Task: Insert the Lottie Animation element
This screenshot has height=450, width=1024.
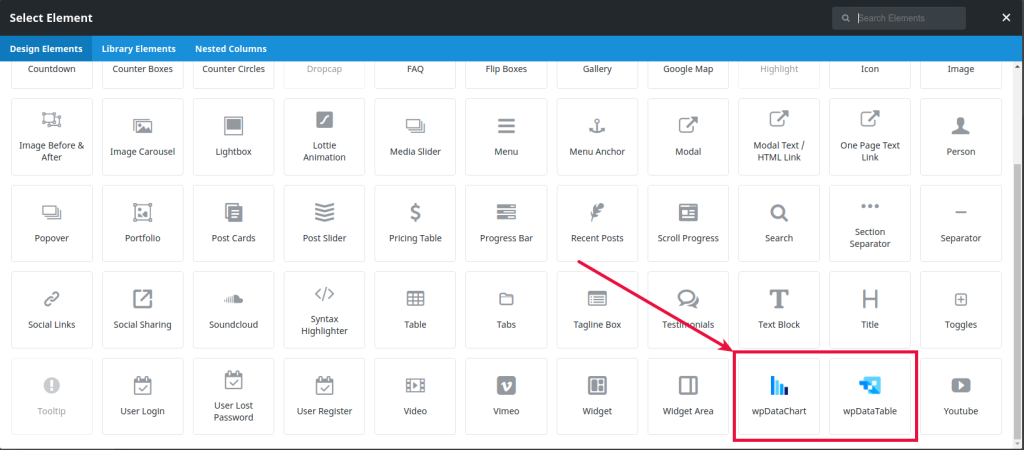Action: point(324,137)
